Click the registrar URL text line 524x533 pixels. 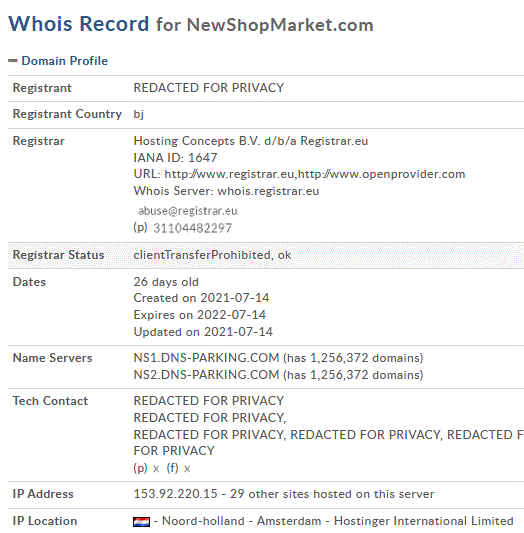(x=299, y=174)
